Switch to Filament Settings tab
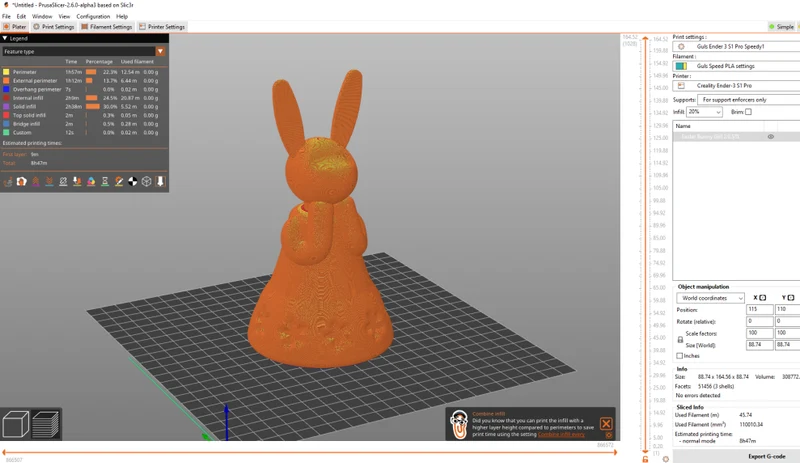 pyautogui.click(x=106, y=27)
